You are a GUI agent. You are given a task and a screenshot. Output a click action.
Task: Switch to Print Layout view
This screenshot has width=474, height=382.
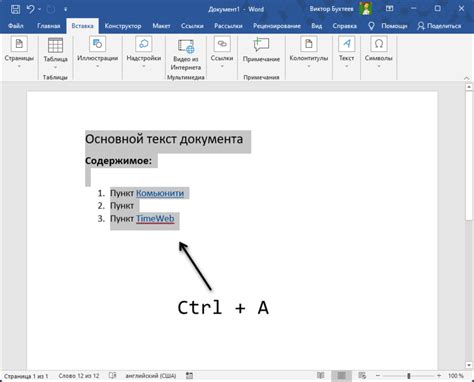tap(341, 376)
